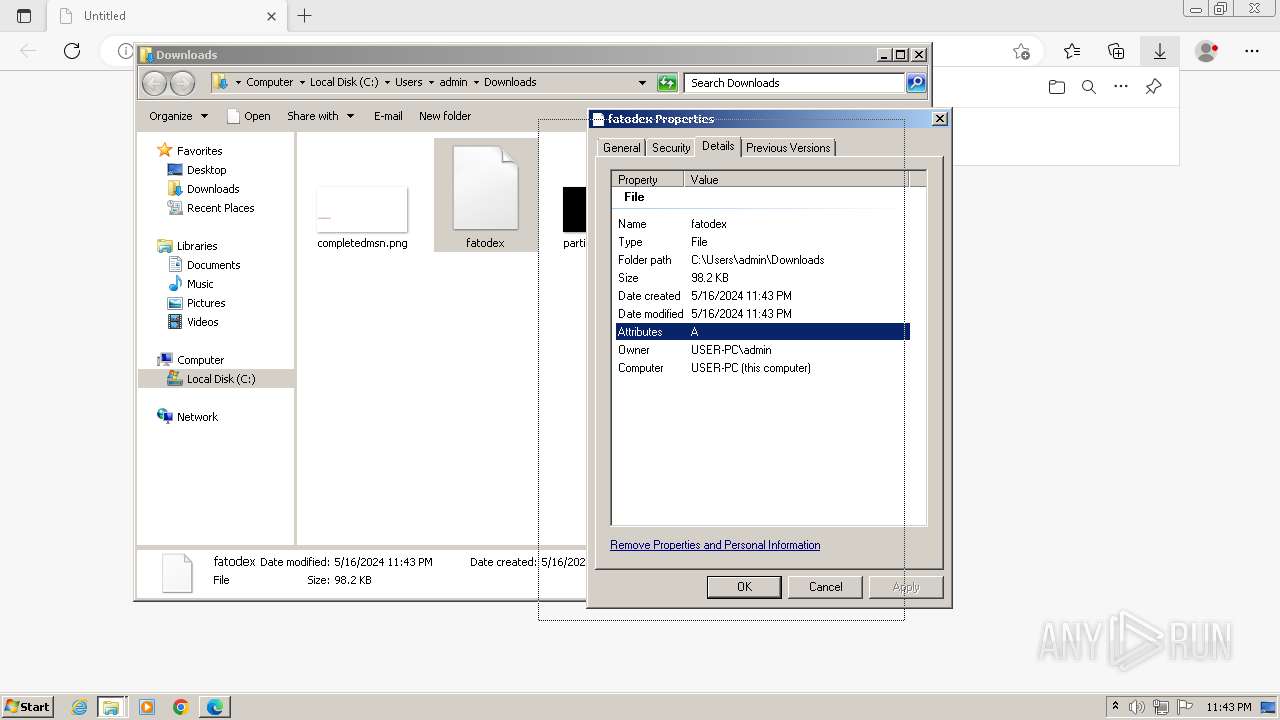Select the Size row showing 98.2 KB
This screenshot has height=720, width=1280.
(762, 278)
